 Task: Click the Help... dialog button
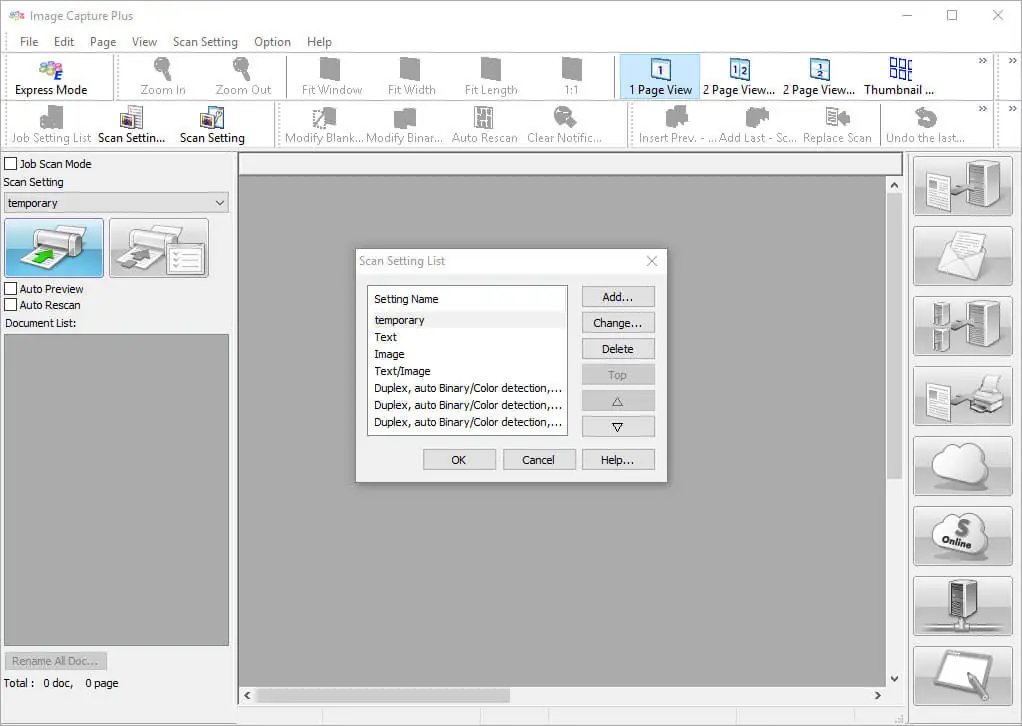618,459
